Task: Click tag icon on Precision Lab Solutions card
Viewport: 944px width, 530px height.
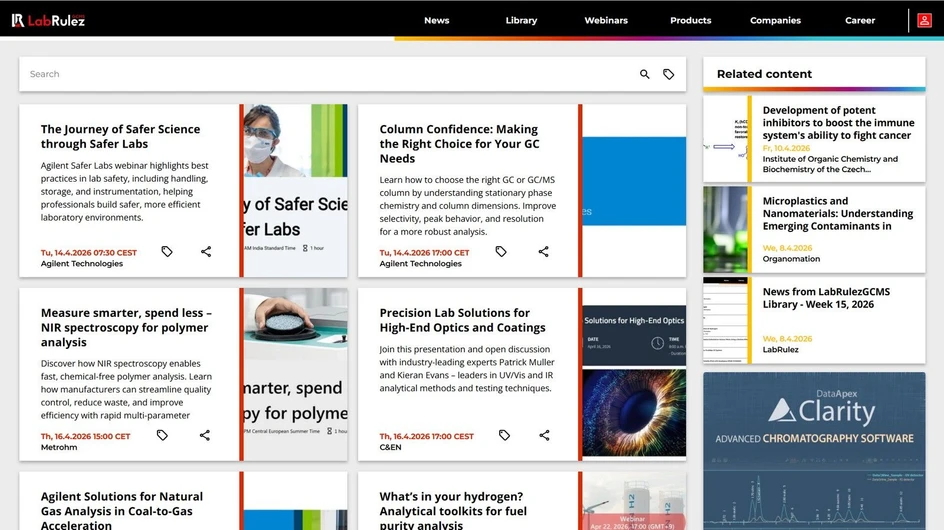Action: [505, 435]
